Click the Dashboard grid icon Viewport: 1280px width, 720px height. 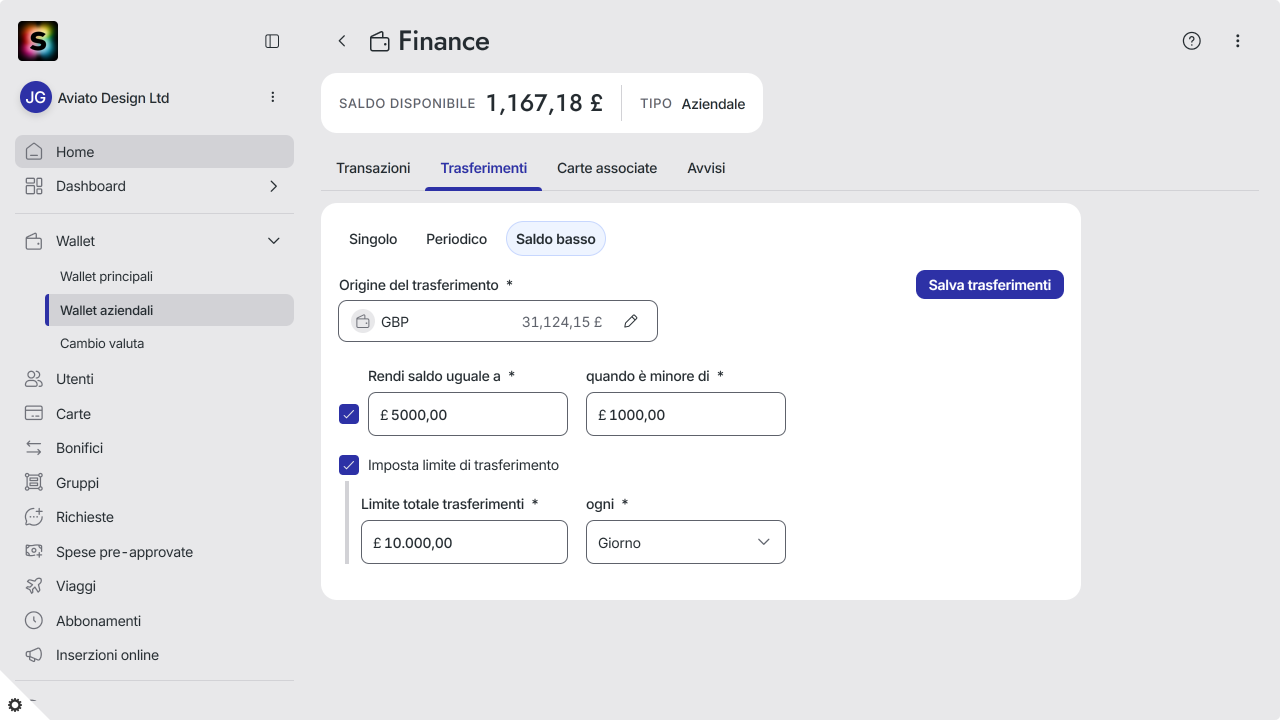34,186
